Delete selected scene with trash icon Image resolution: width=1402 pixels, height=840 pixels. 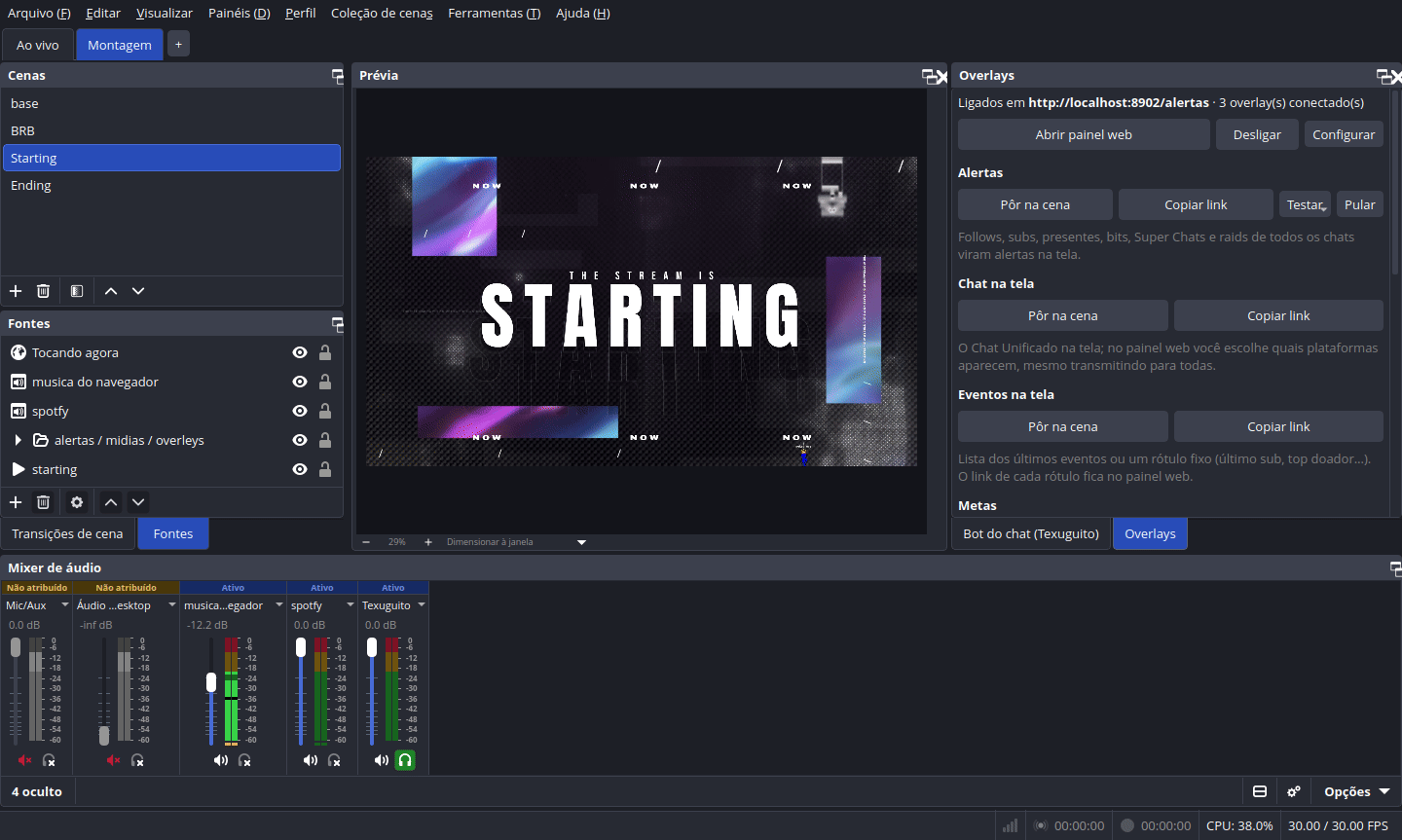[x=43, y=291]
